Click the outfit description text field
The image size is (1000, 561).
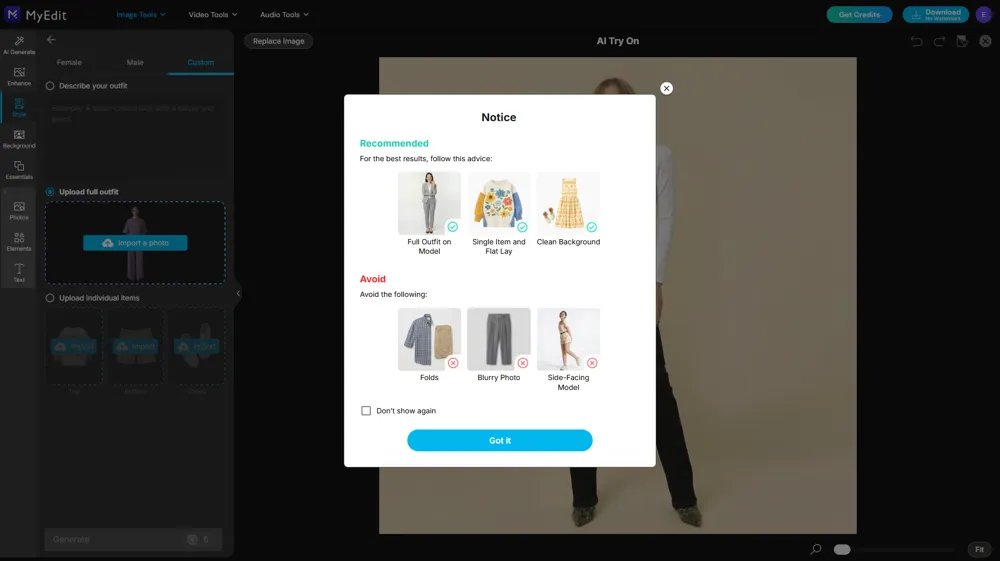135,138
